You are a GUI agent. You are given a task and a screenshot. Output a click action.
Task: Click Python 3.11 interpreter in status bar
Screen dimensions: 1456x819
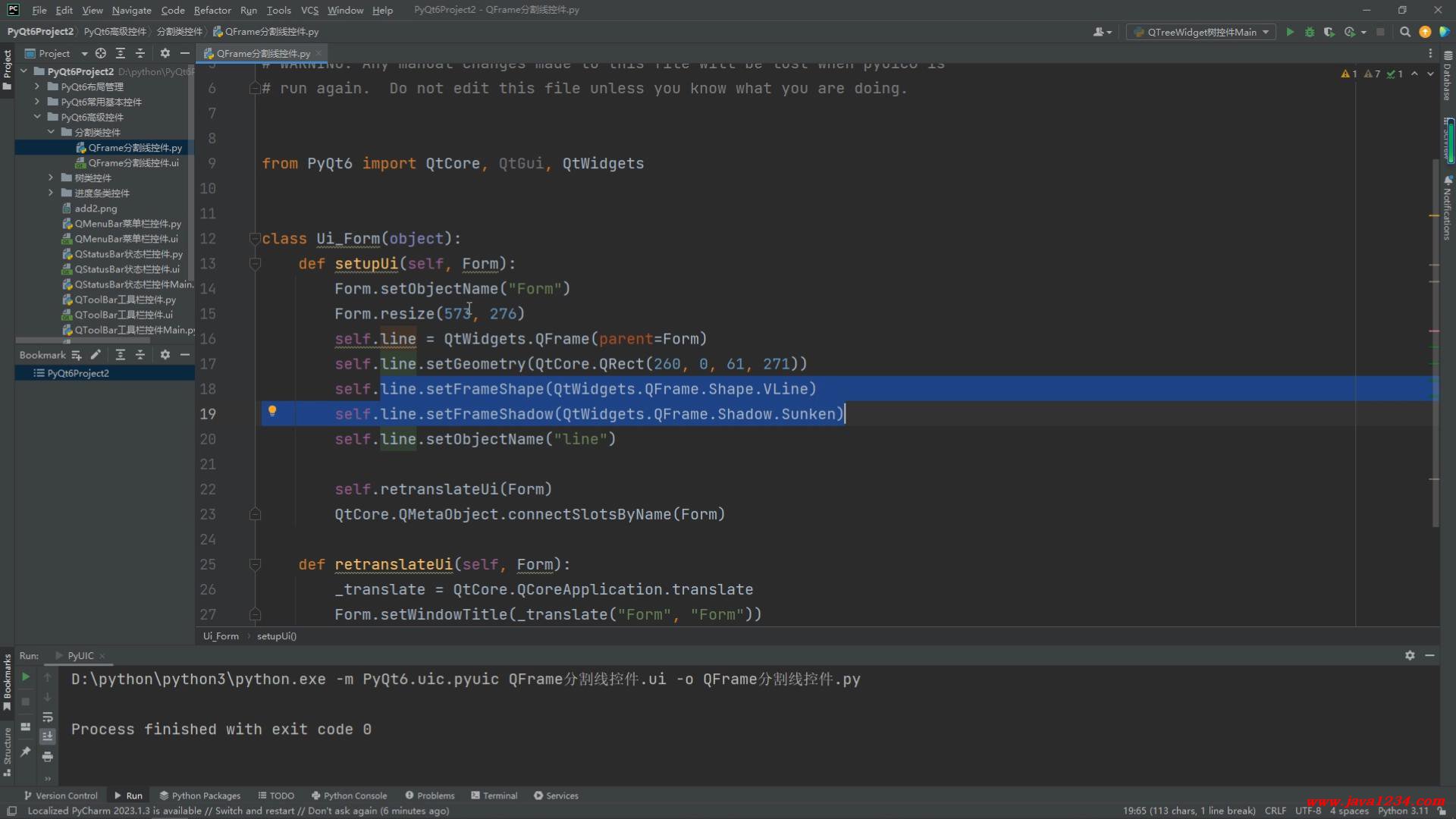1403,811
